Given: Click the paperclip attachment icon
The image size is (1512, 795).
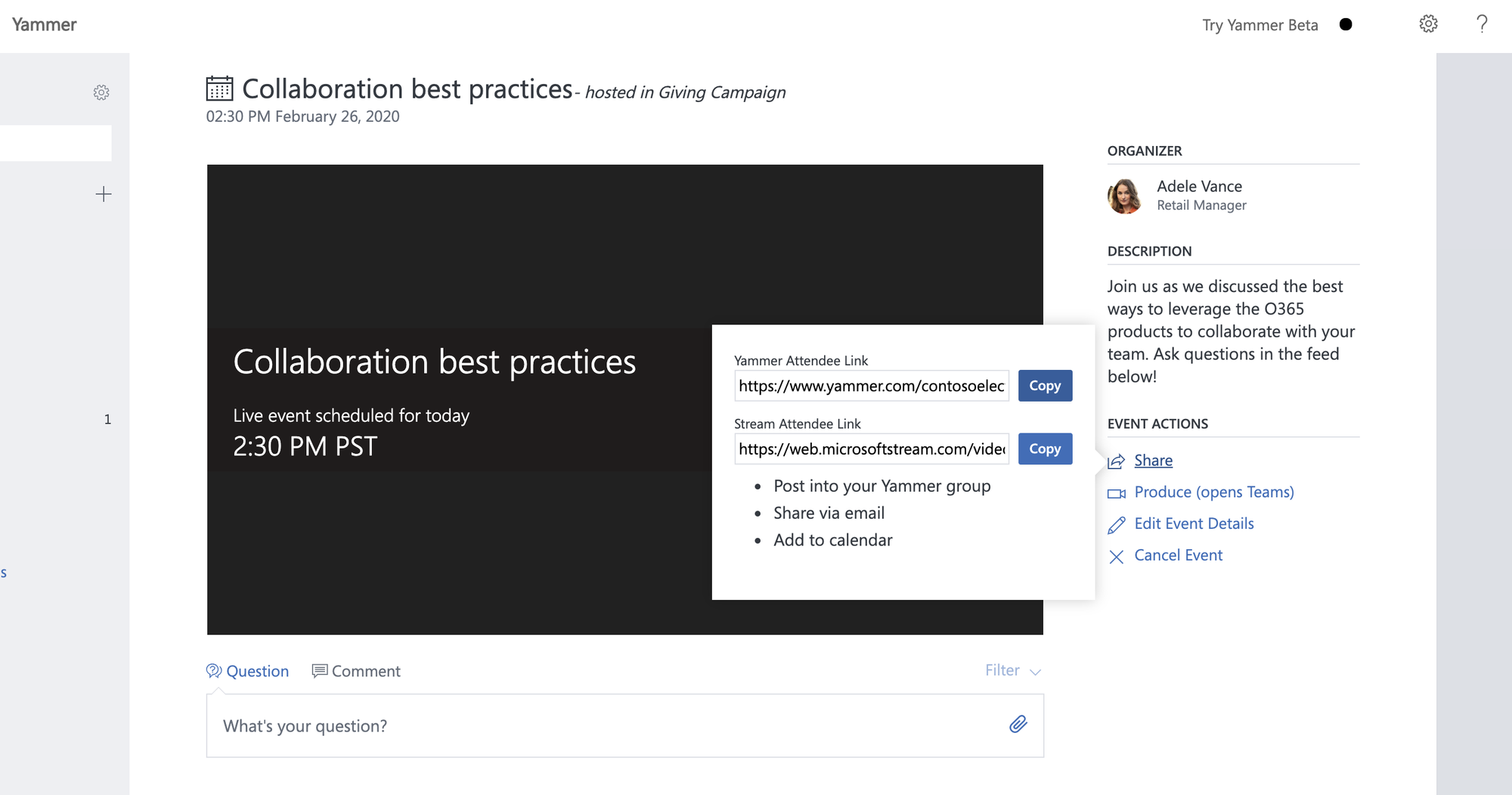Looking at the screenshot, I should 1018,725.
